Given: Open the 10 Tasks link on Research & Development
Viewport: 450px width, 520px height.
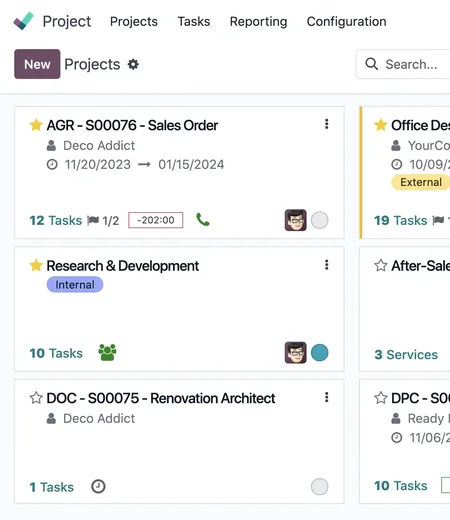Looking at the screenshot, I should point(56,353).
